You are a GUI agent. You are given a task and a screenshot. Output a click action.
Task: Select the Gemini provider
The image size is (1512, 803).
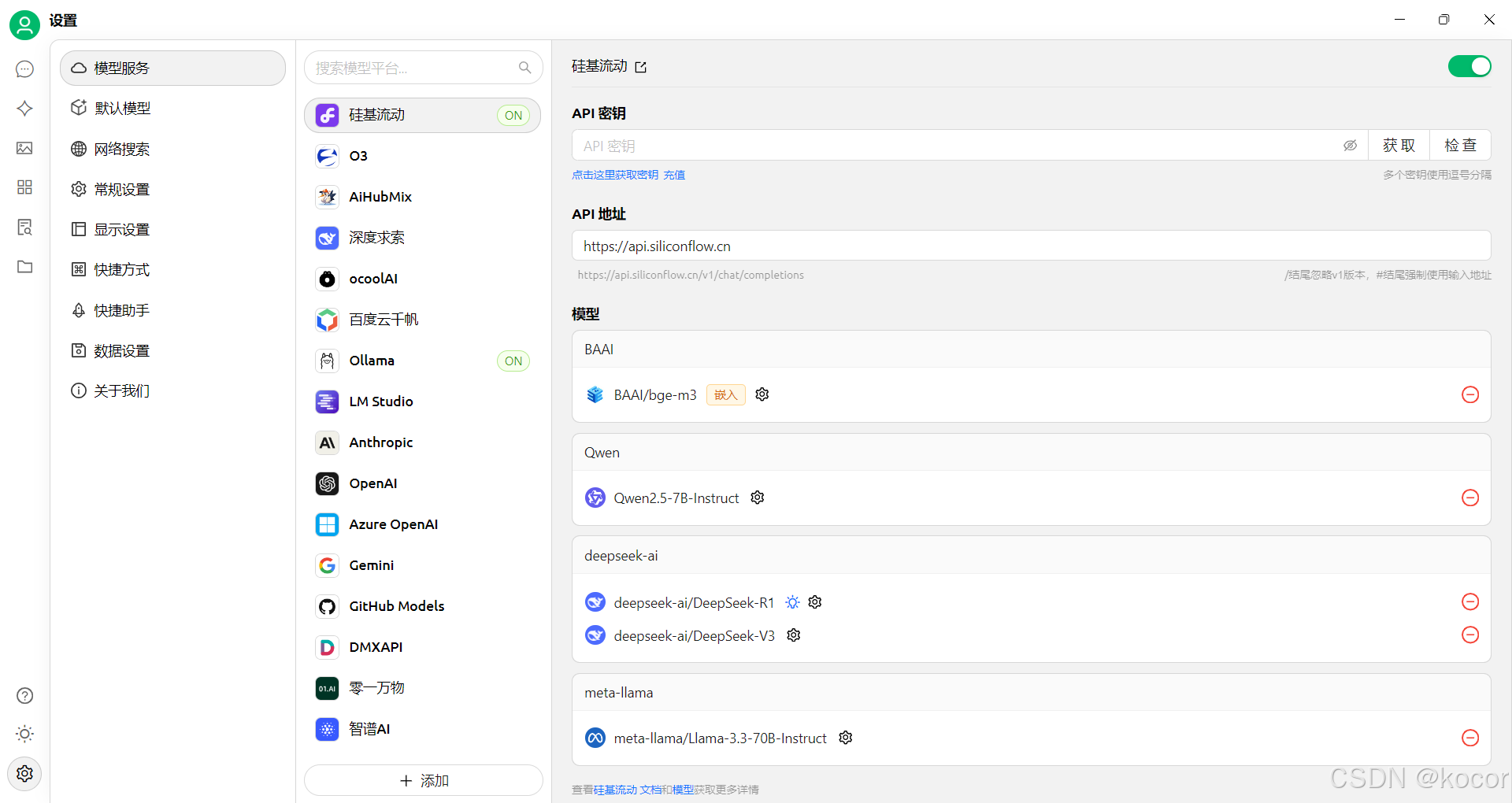pyautogui.click(x=423, y=565)
